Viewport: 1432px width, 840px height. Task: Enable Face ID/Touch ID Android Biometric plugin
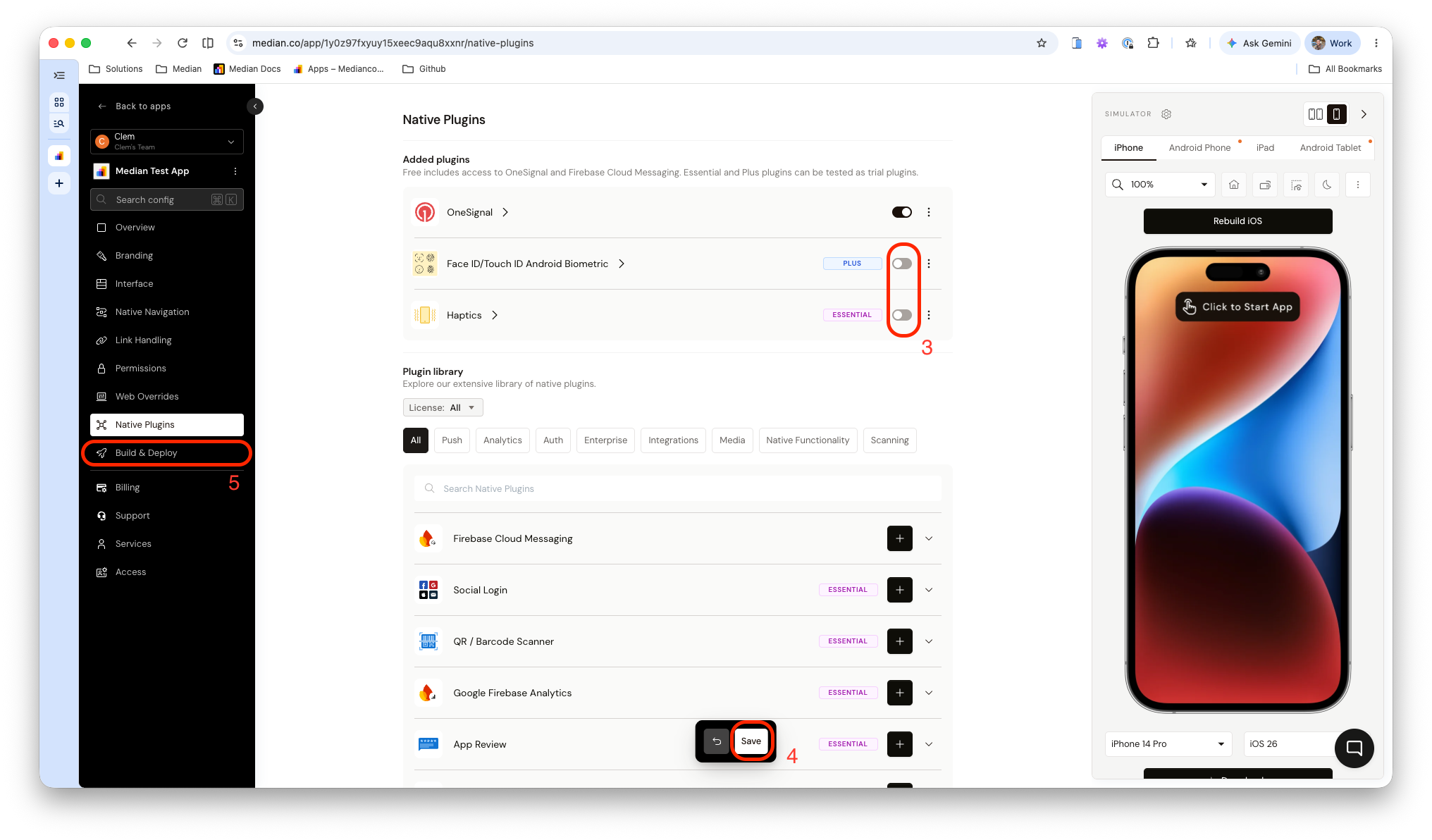click(x=902, y=264)
